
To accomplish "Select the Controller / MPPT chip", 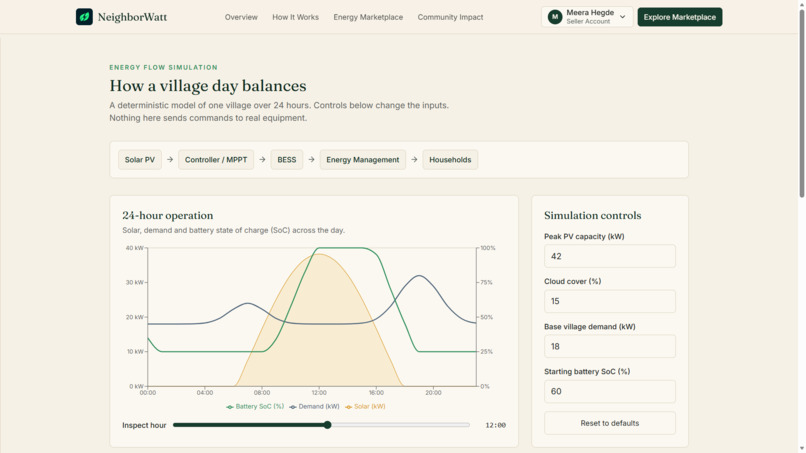I will pos(216,160).
